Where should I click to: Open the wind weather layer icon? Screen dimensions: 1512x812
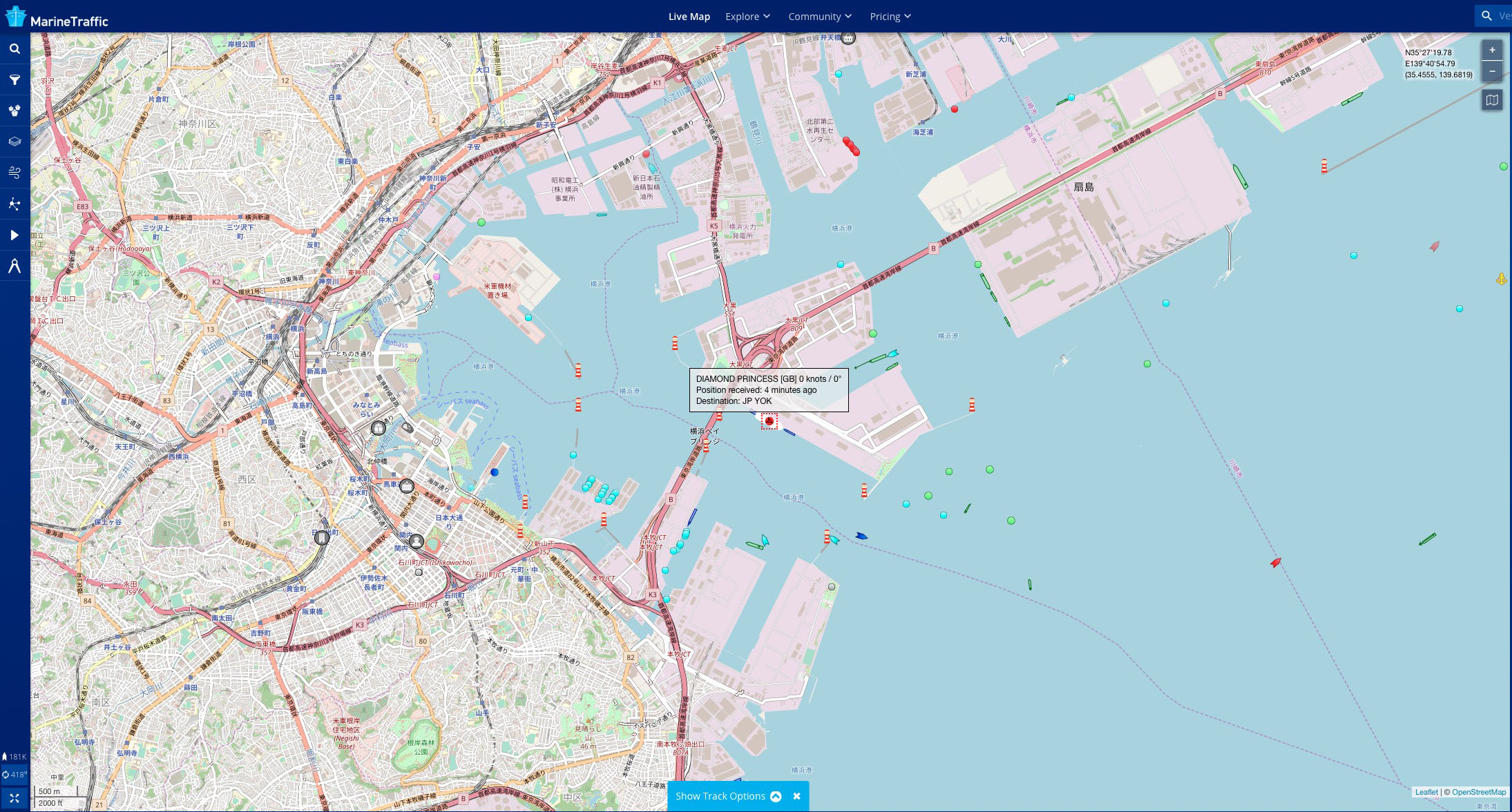(x=15, y=173)
